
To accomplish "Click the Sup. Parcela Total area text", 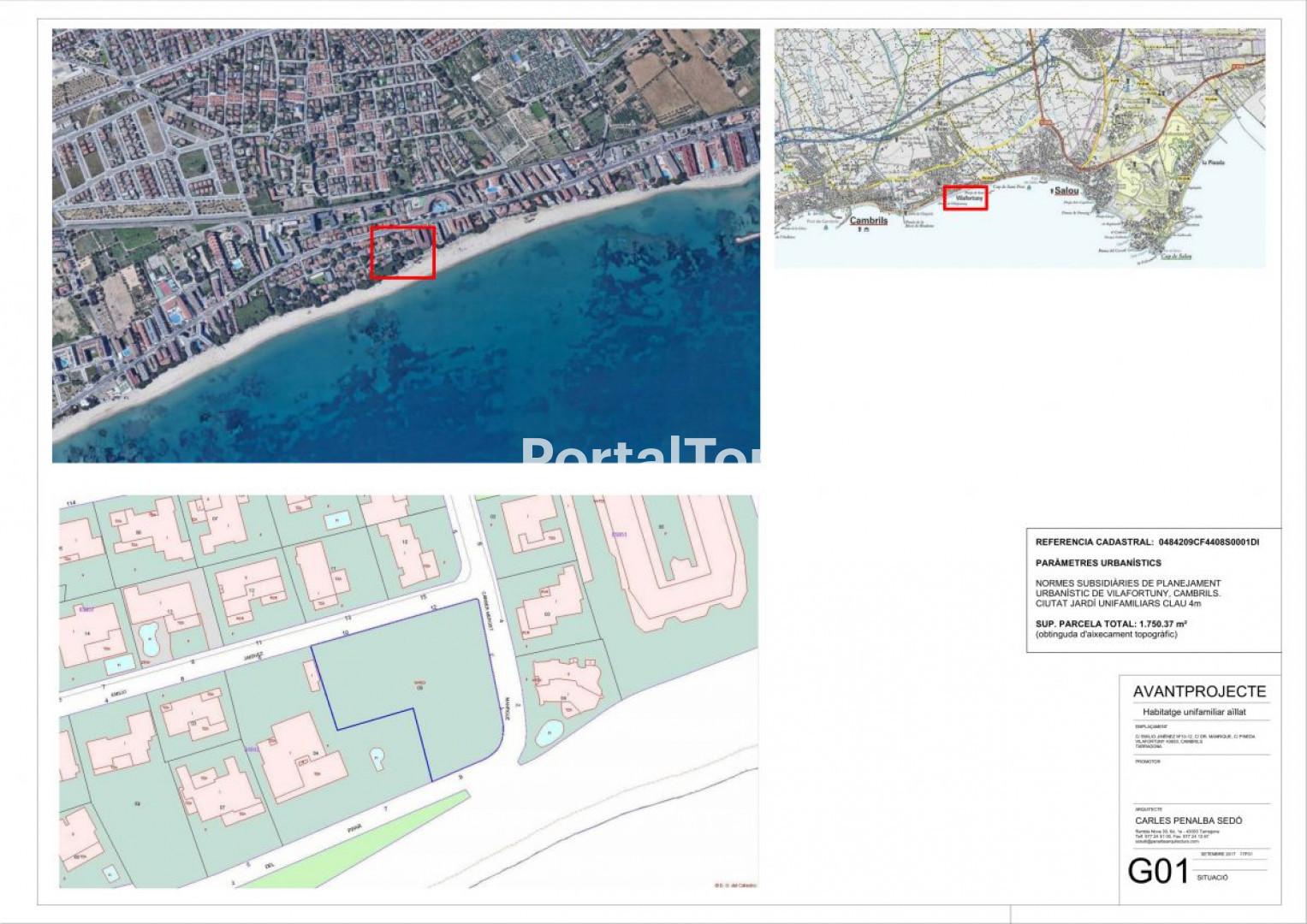I will 1110,624.
